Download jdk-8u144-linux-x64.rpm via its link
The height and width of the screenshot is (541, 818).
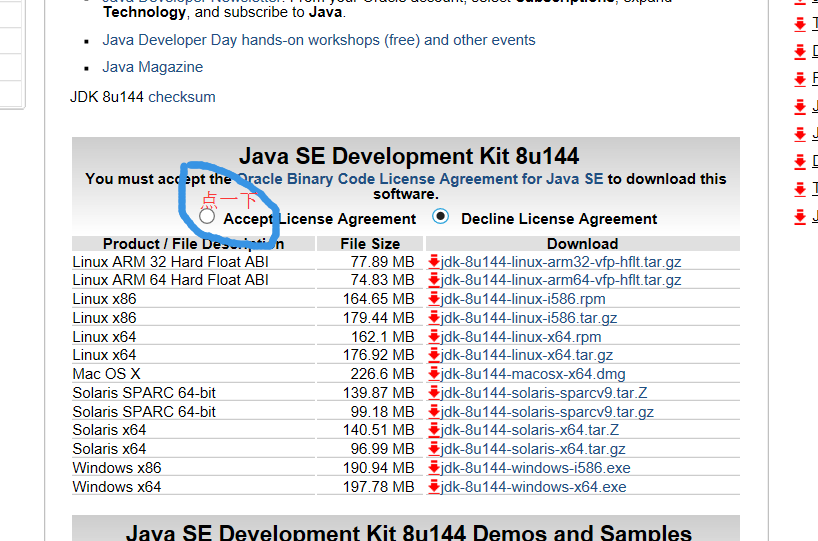(x=521, y=336)
